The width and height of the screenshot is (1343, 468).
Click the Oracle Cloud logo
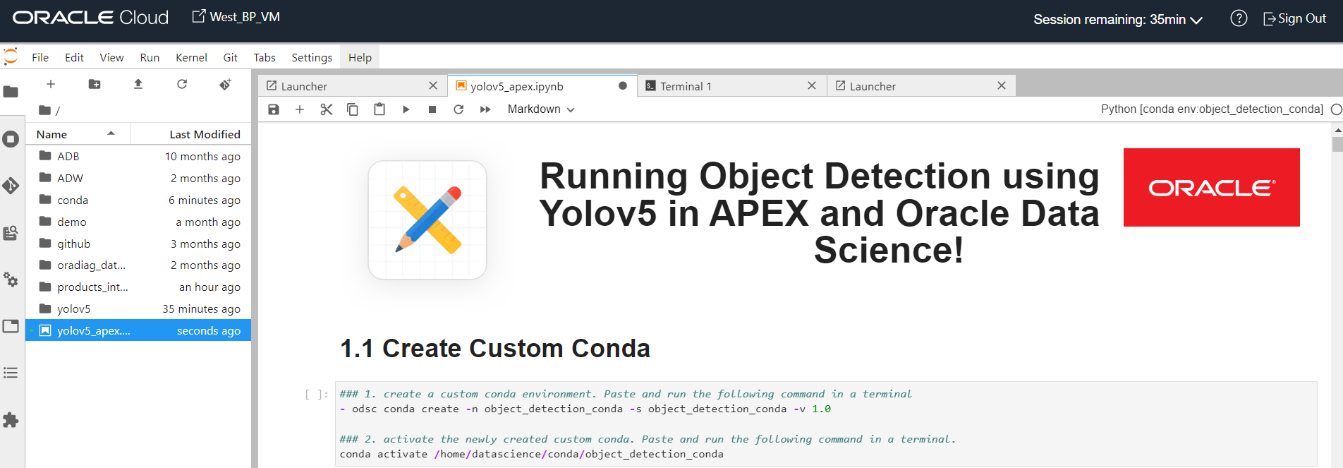91,18
